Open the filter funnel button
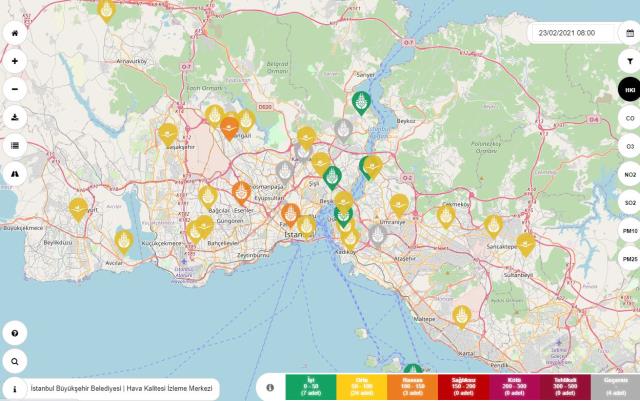Viewport: 640px width, 401px height. 630,61
